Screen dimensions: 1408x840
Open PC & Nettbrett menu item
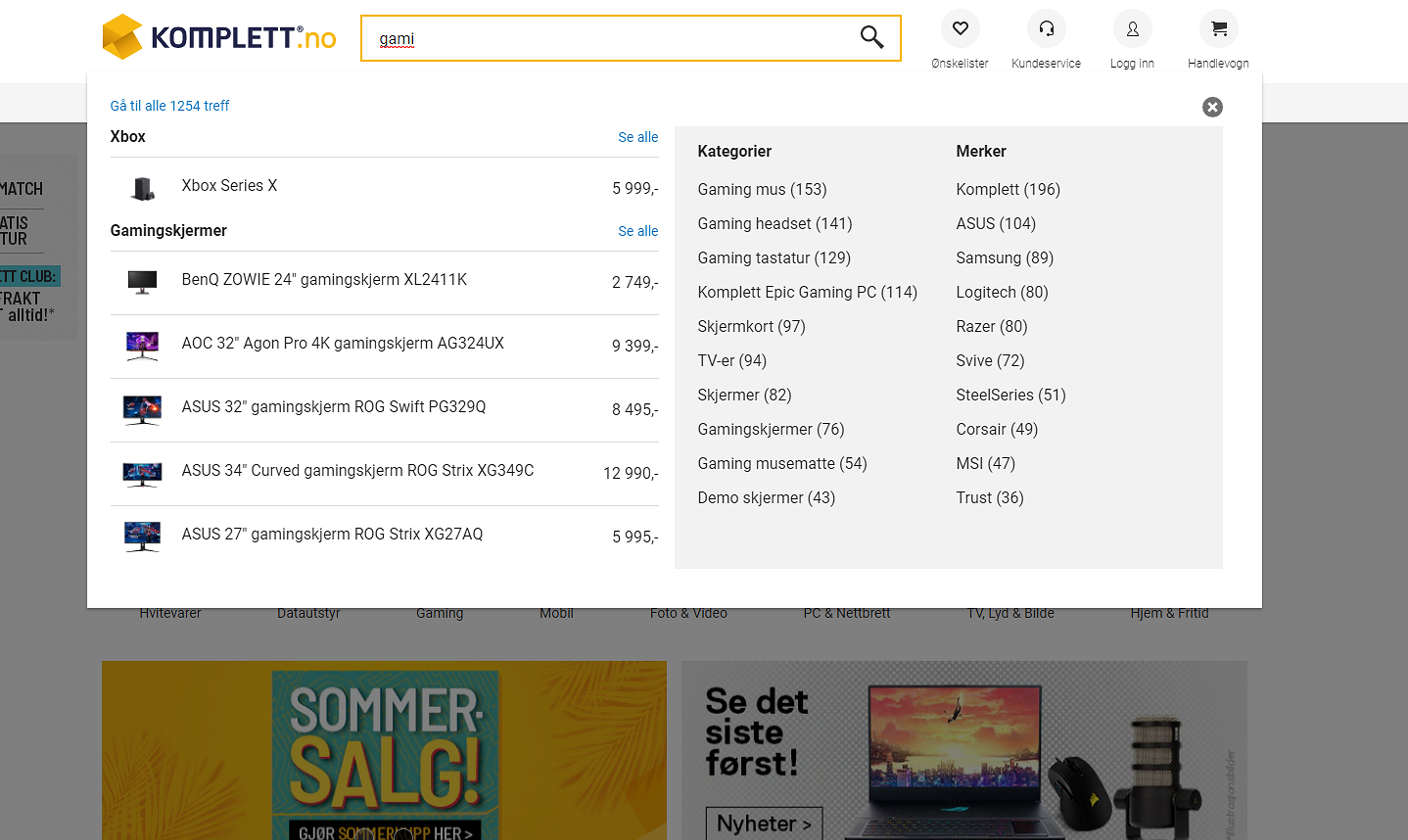click(x=847, y=614)
